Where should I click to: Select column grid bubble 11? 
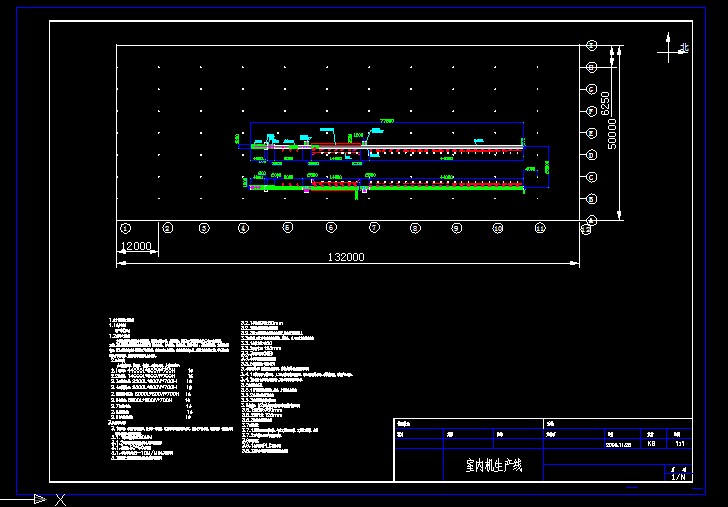(540, 228)
